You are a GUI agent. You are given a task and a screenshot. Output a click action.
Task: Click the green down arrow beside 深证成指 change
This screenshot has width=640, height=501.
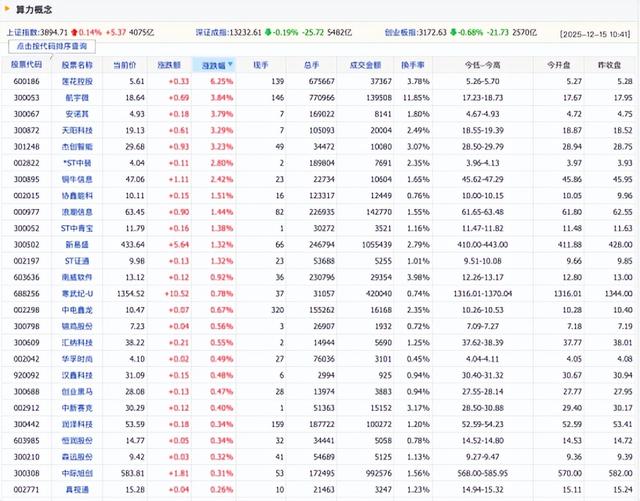268,32
